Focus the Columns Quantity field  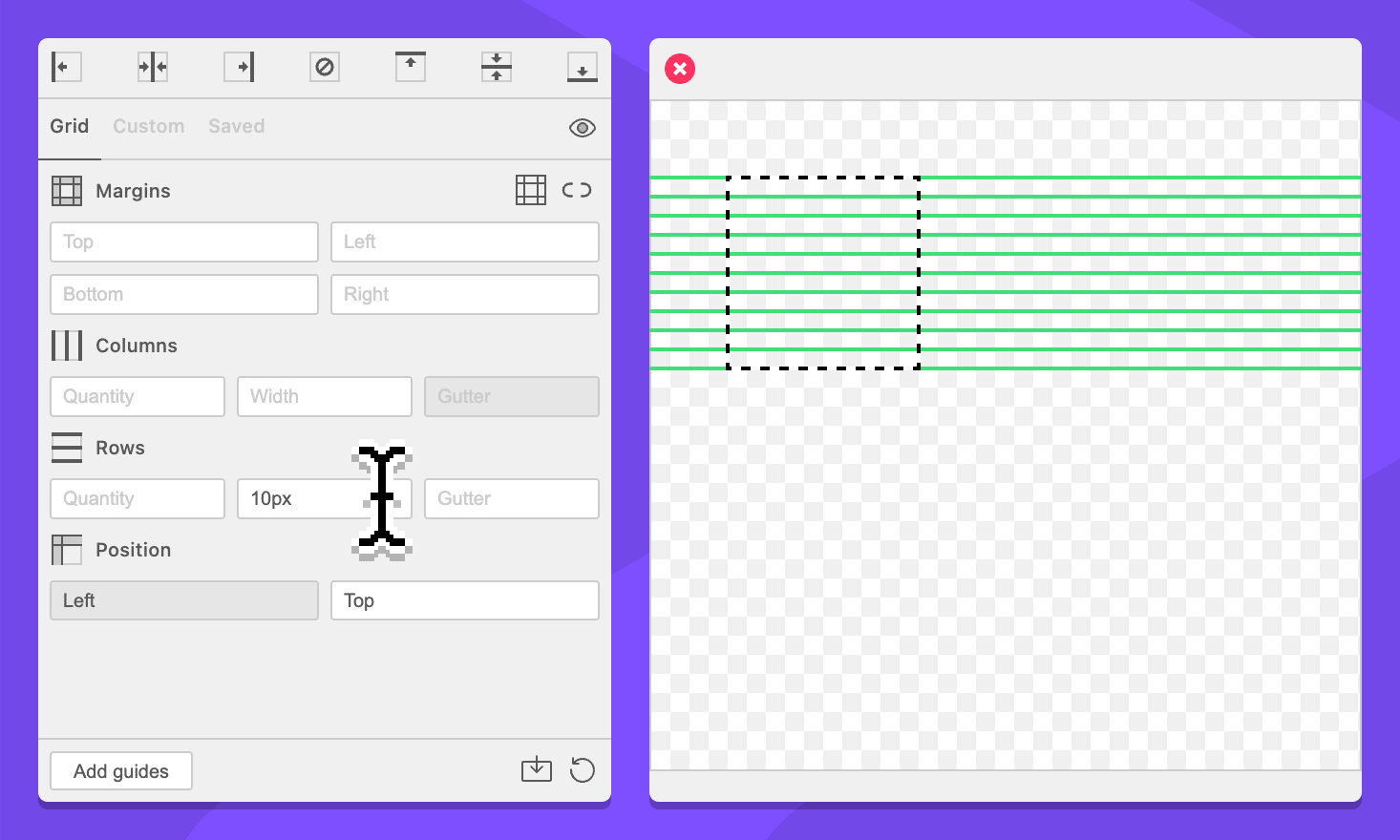coord(138,396)
